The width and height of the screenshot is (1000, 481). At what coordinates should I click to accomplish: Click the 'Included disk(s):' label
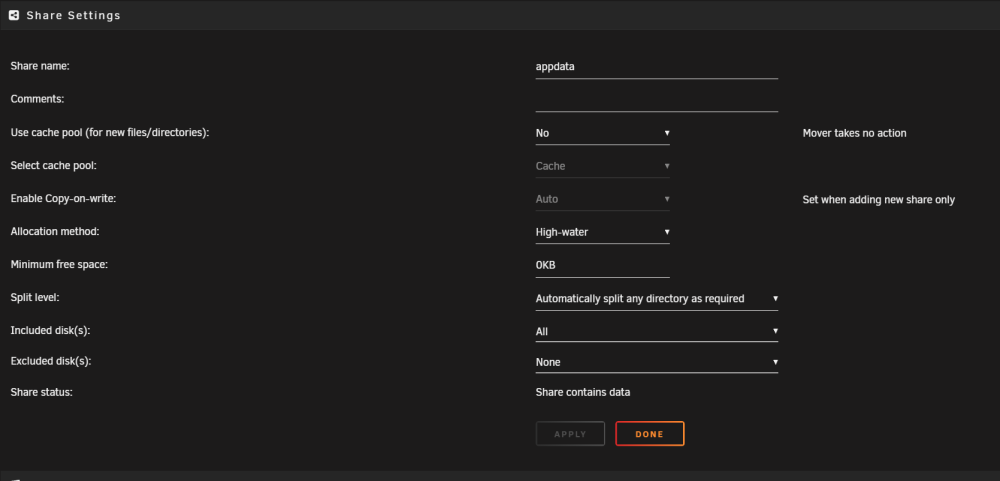click(x=50, y=330)
